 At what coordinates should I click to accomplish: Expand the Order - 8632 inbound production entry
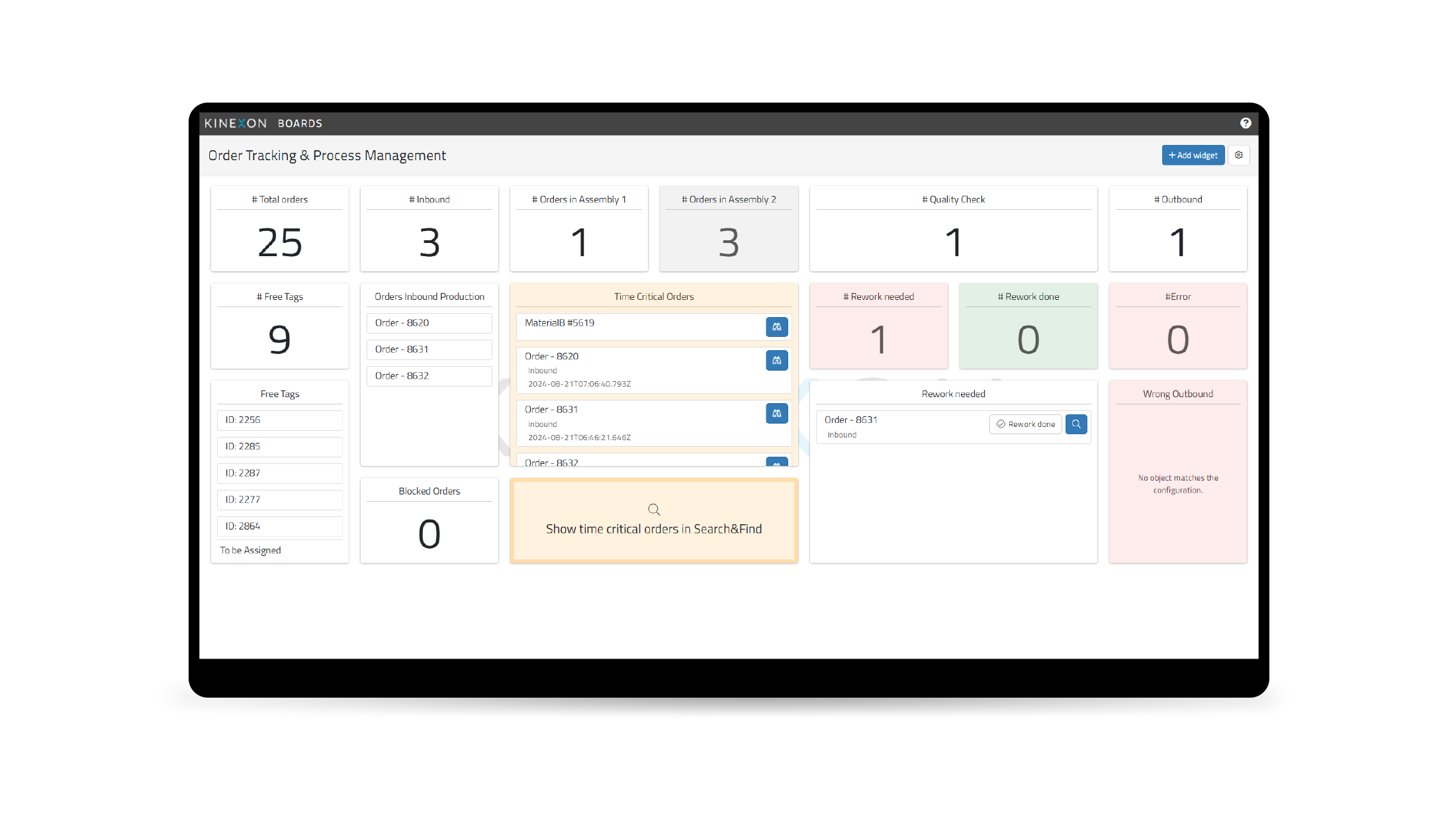tap(429, 375)
